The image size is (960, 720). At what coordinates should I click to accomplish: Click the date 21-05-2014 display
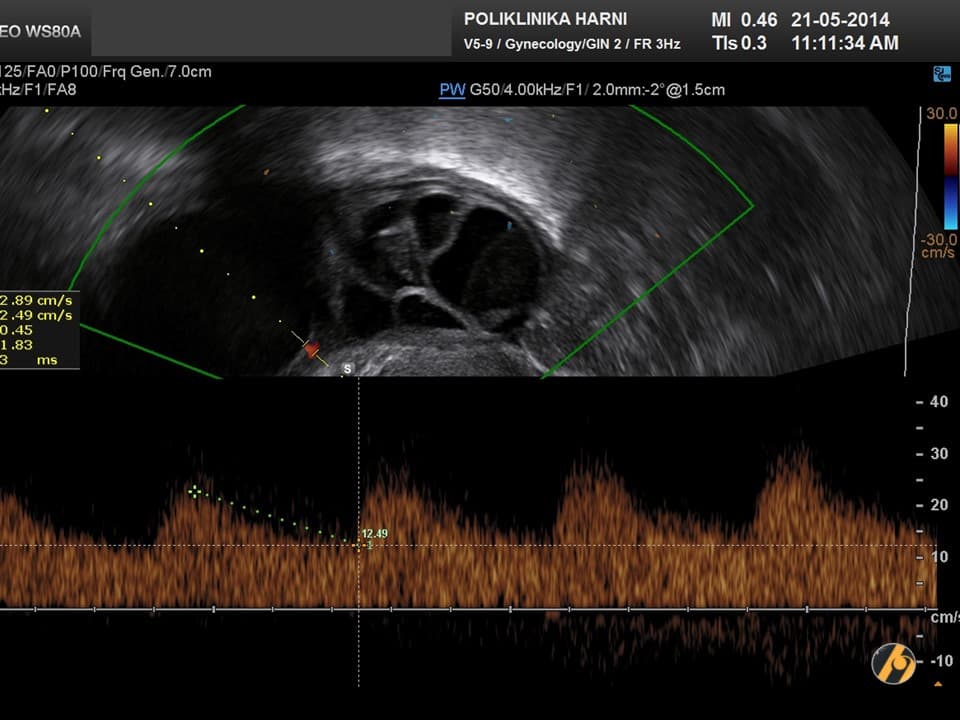tap(840, 20)
